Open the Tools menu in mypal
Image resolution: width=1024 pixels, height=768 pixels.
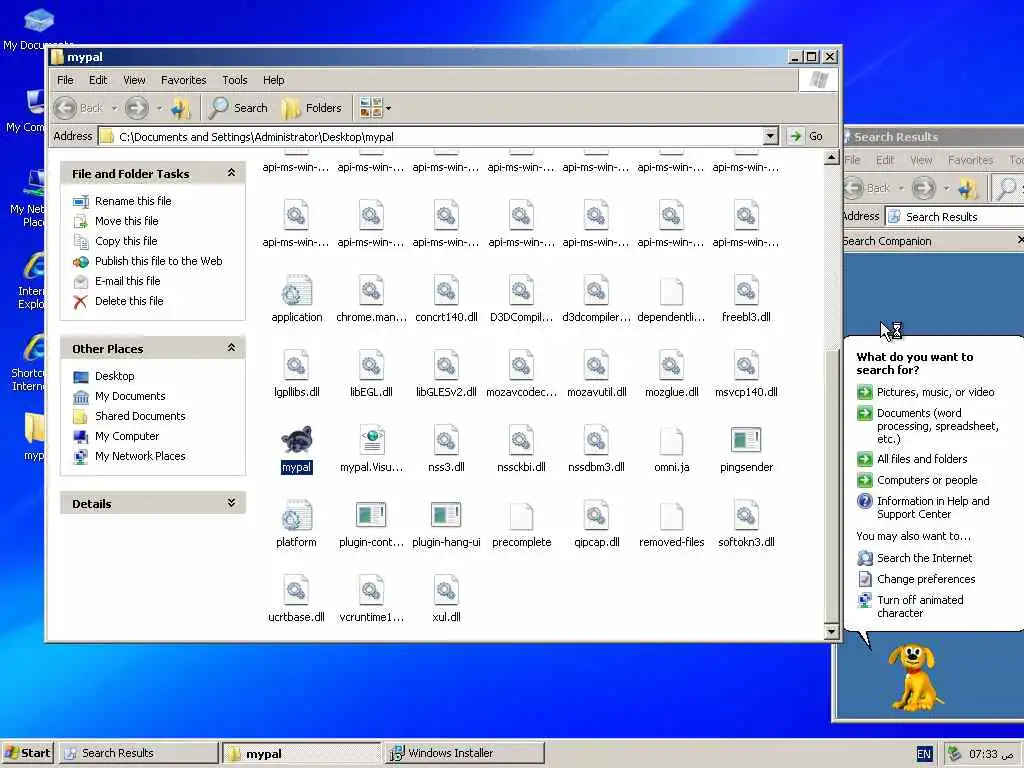(234, 80)
